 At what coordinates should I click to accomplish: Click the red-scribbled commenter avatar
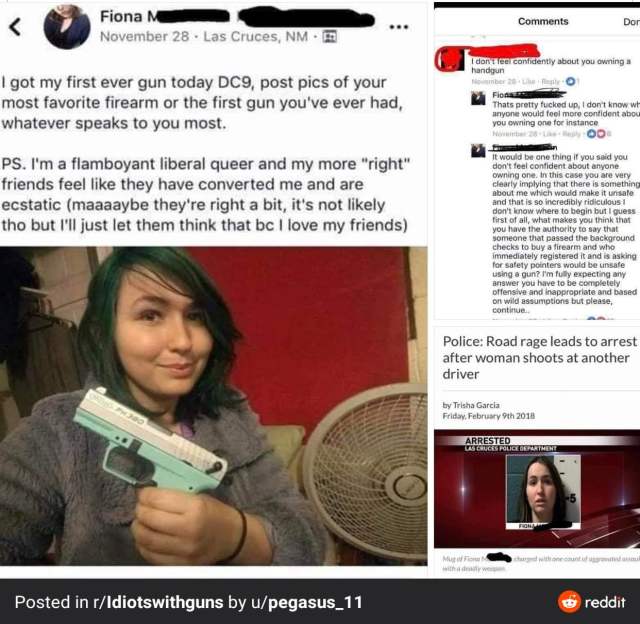coord(451,60)
